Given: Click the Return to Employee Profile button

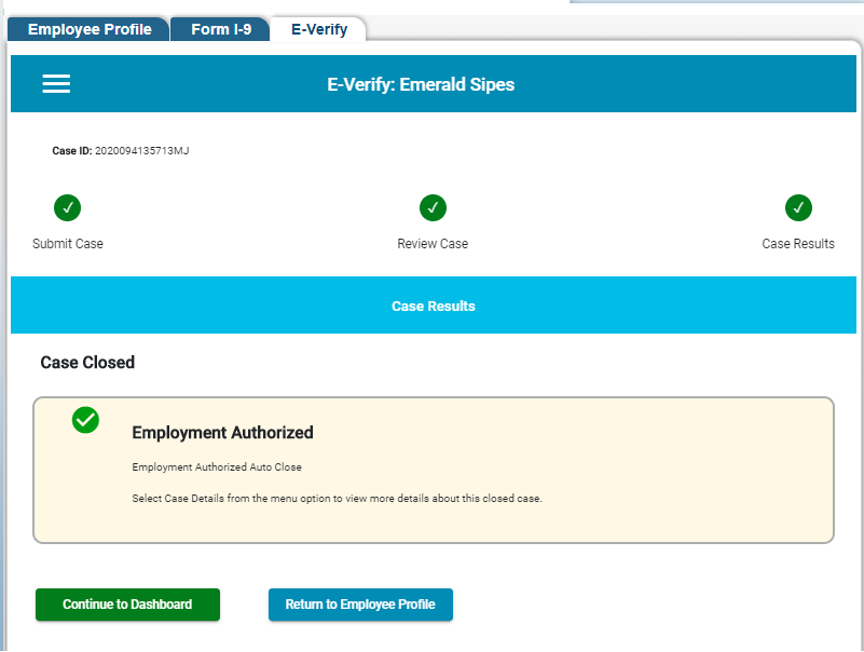Looking at the screenshot, I should click(360, 604).
